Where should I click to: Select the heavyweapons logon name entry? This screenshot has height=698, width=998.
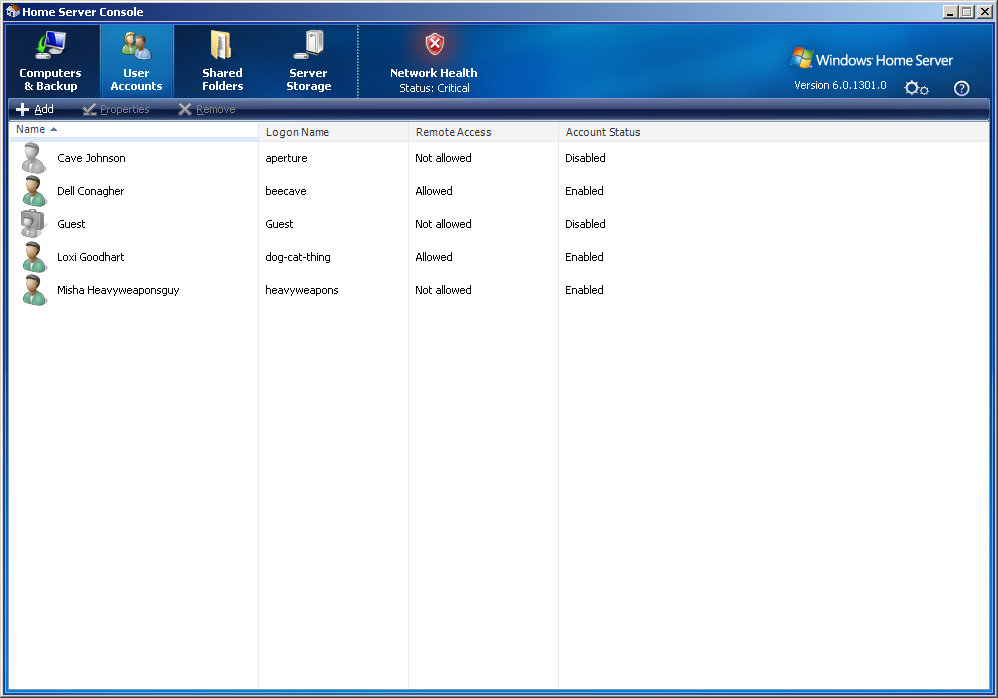point(302,290)
